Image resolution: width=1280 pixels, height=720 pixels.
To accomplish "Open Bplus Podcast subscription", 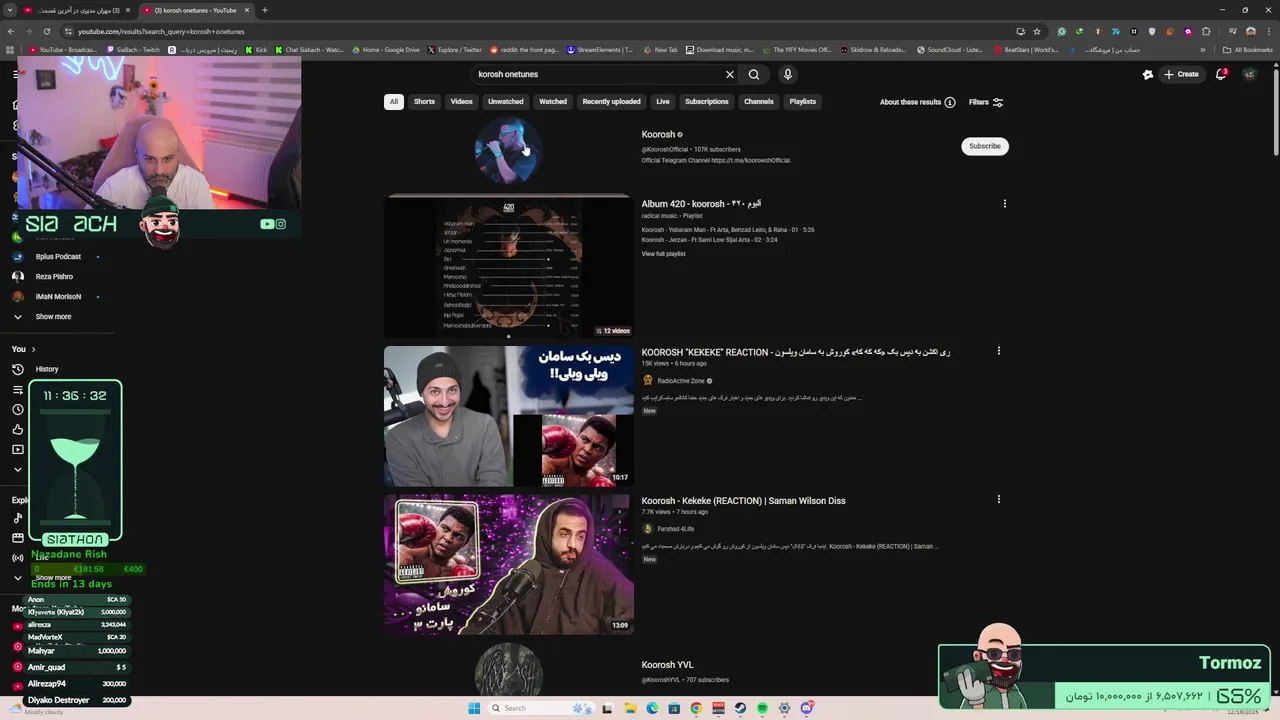I will (58, 257).
